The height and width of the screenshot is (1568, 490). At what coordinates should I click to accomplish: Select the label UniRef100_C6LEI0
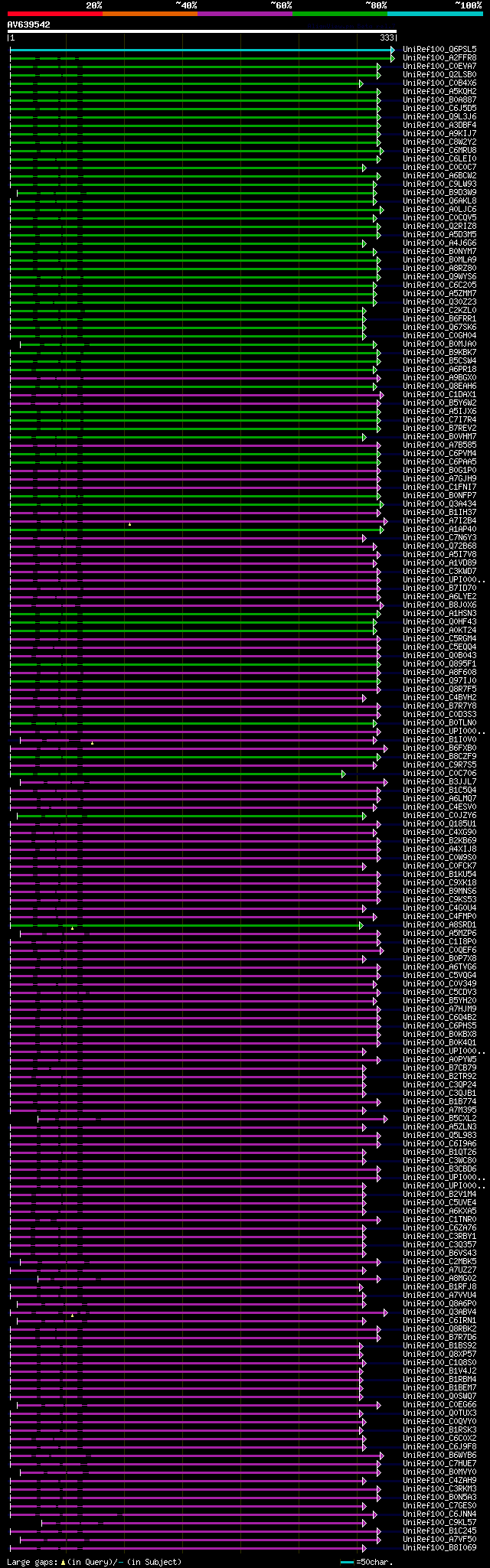click(439, 159)
